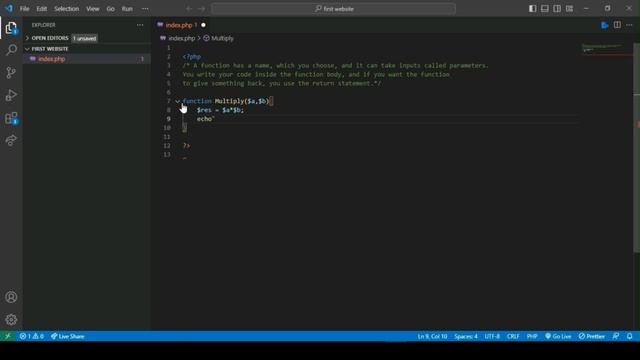Open the Source Control view

11,73
